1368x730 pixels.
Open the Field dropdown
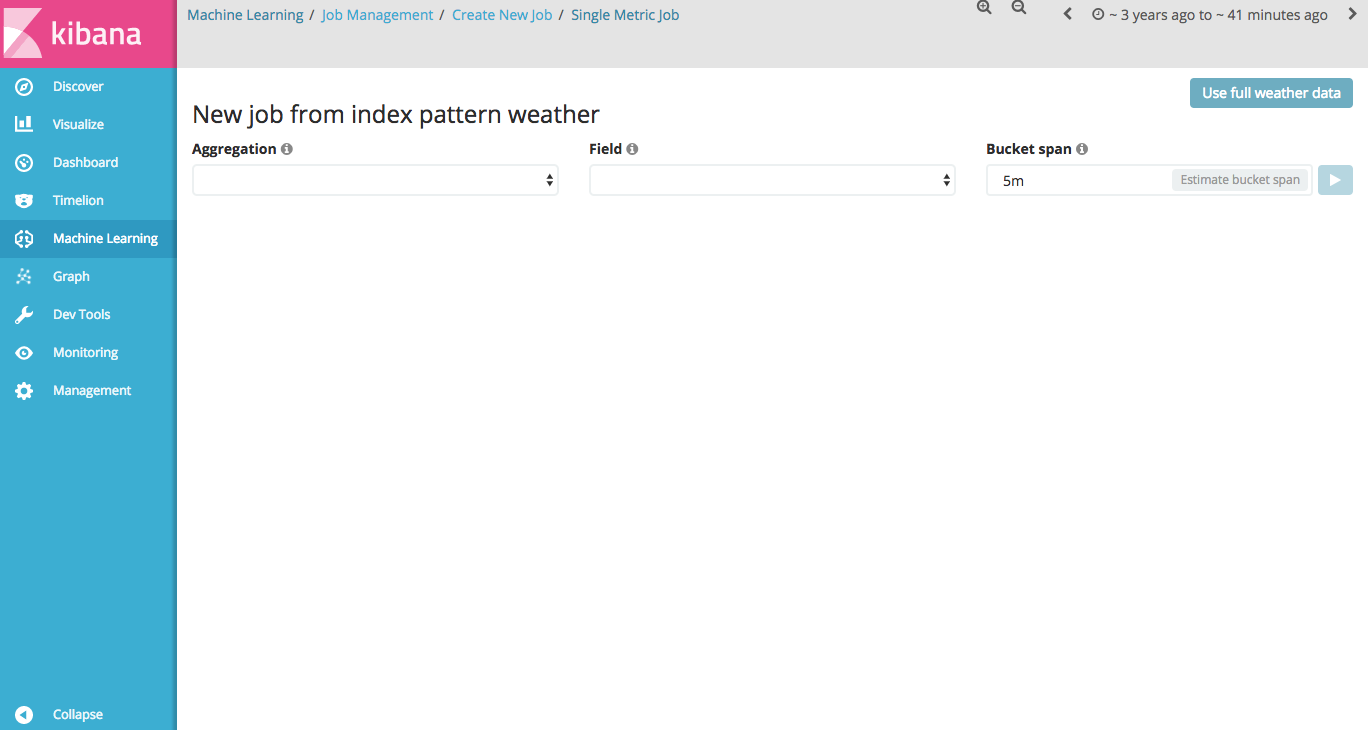tap(772, 180)
